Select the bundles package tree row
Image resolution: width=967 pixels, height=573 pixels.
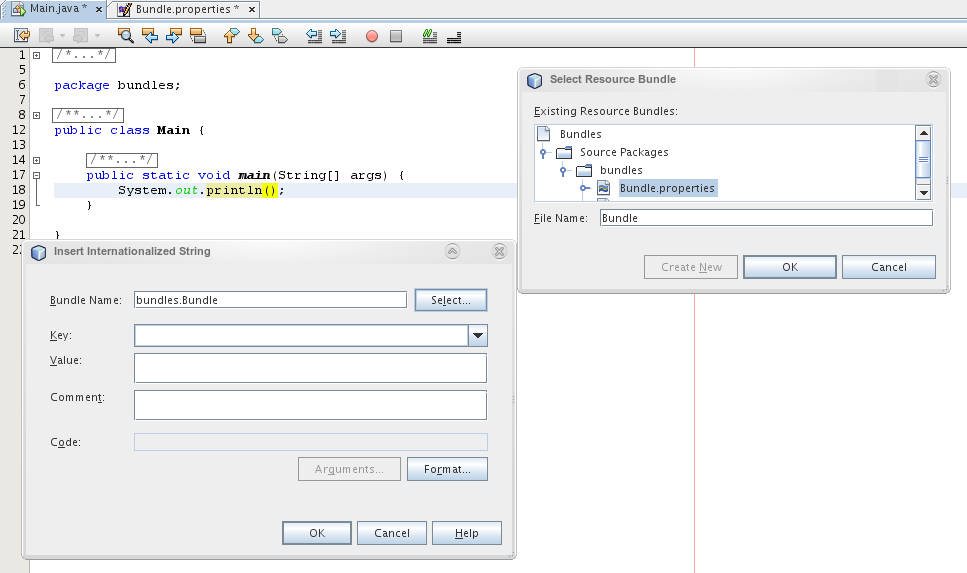[x=621, y=170]
